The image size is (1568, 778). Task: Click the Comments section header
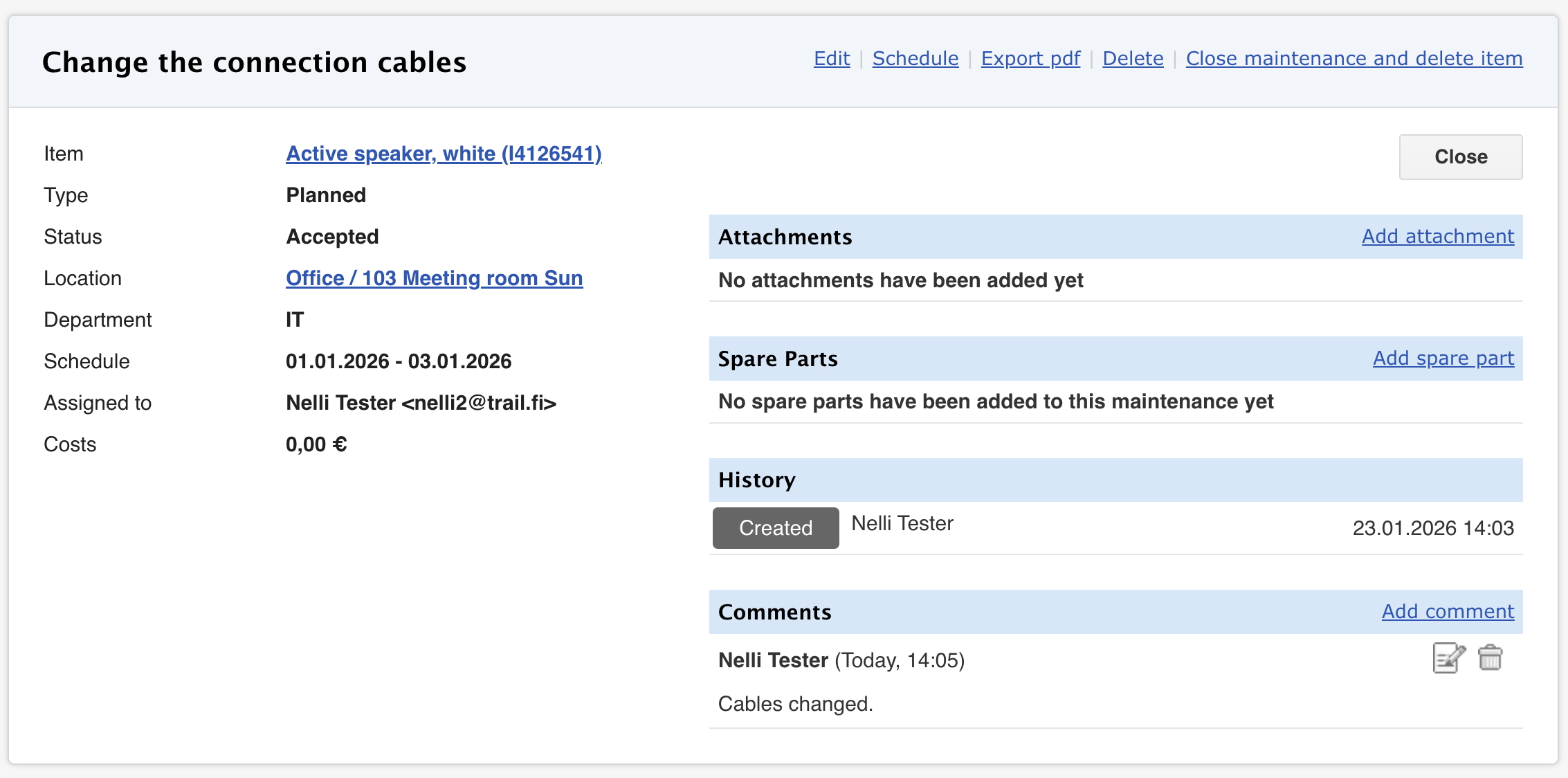pyautogui.click(x=774, y=613)
